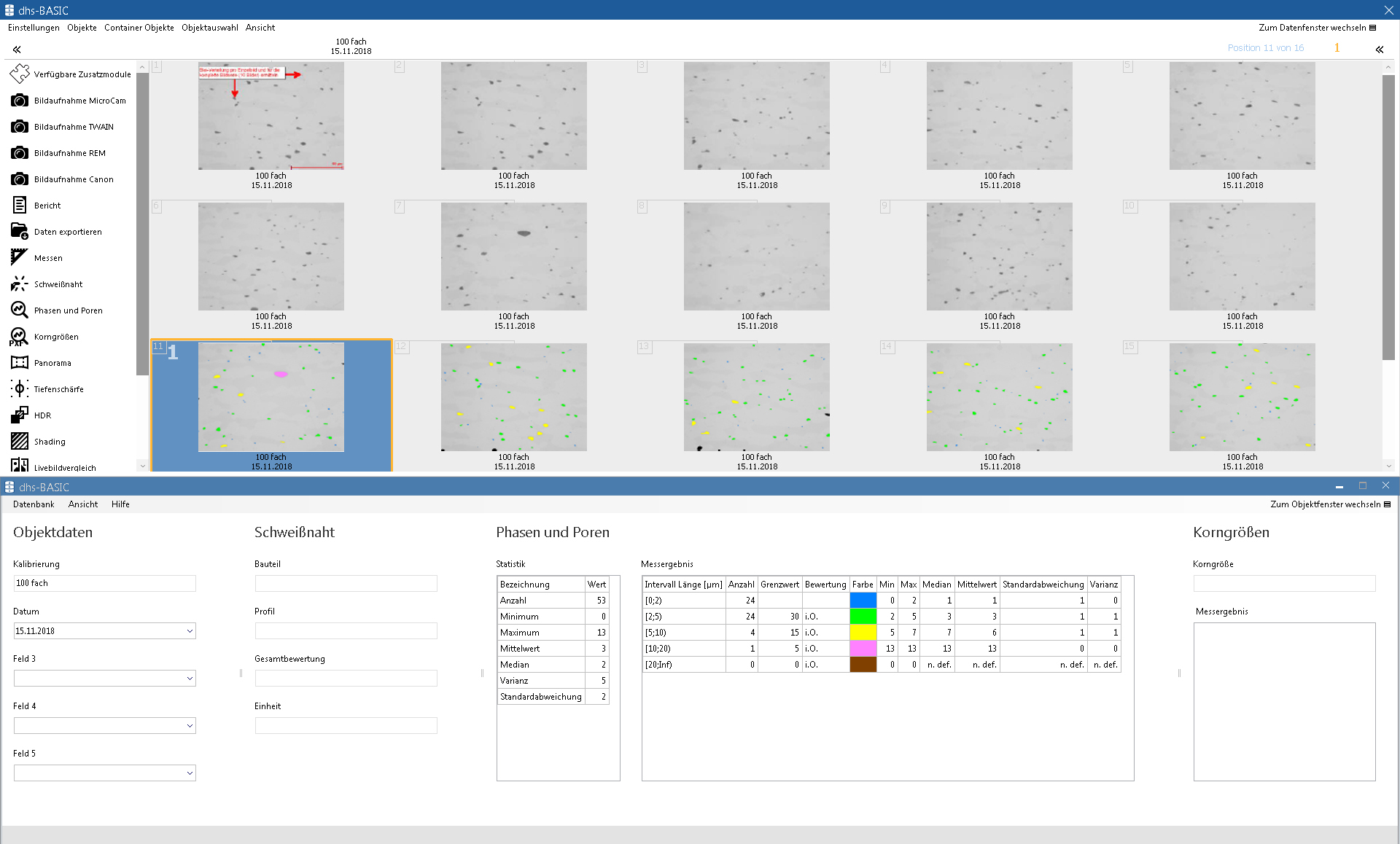Expand the Feld 3 dropdown

pyautogui.click(x=189, y=678)
